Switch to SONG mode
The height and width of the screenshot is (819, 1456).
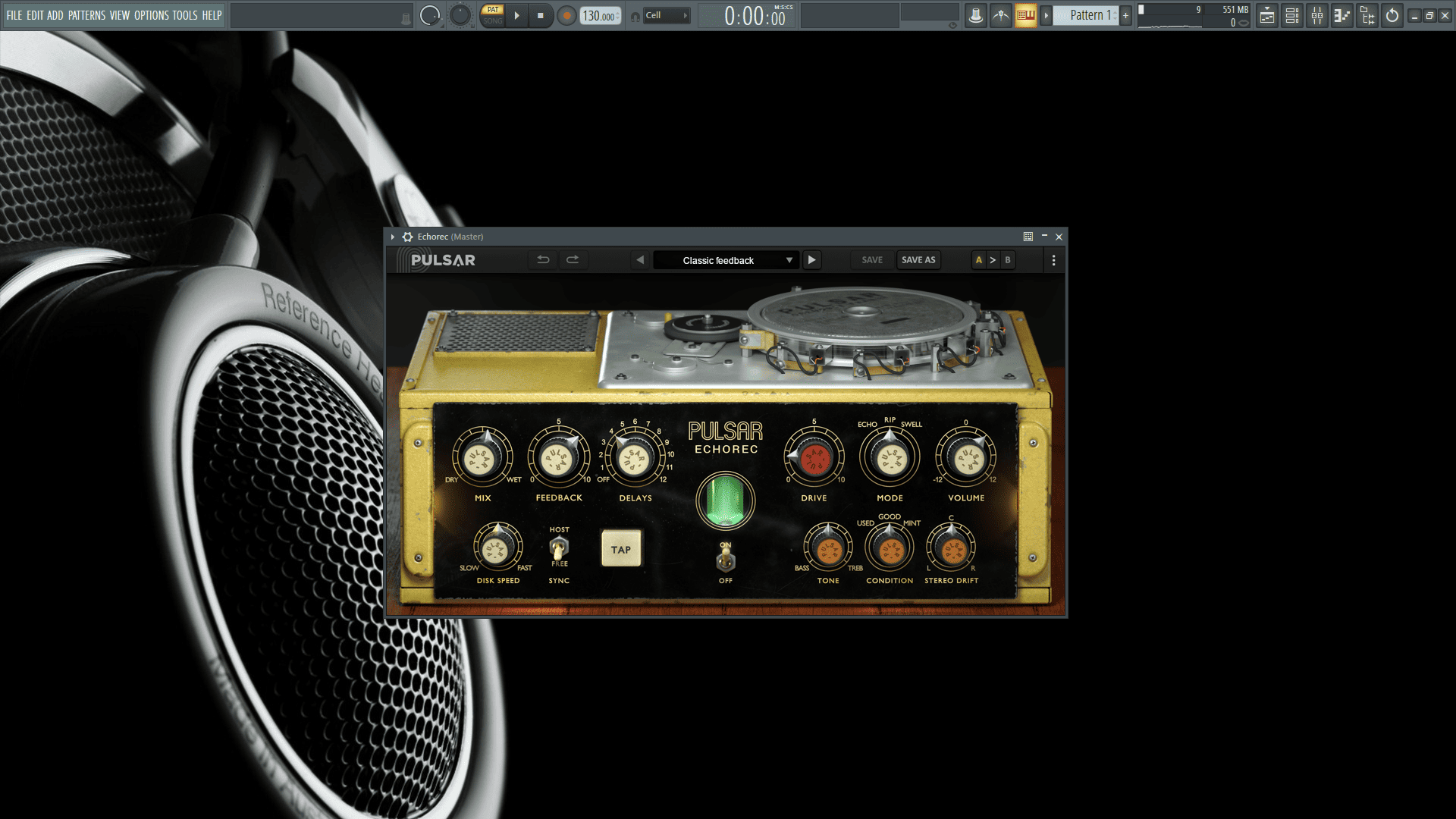493,21
